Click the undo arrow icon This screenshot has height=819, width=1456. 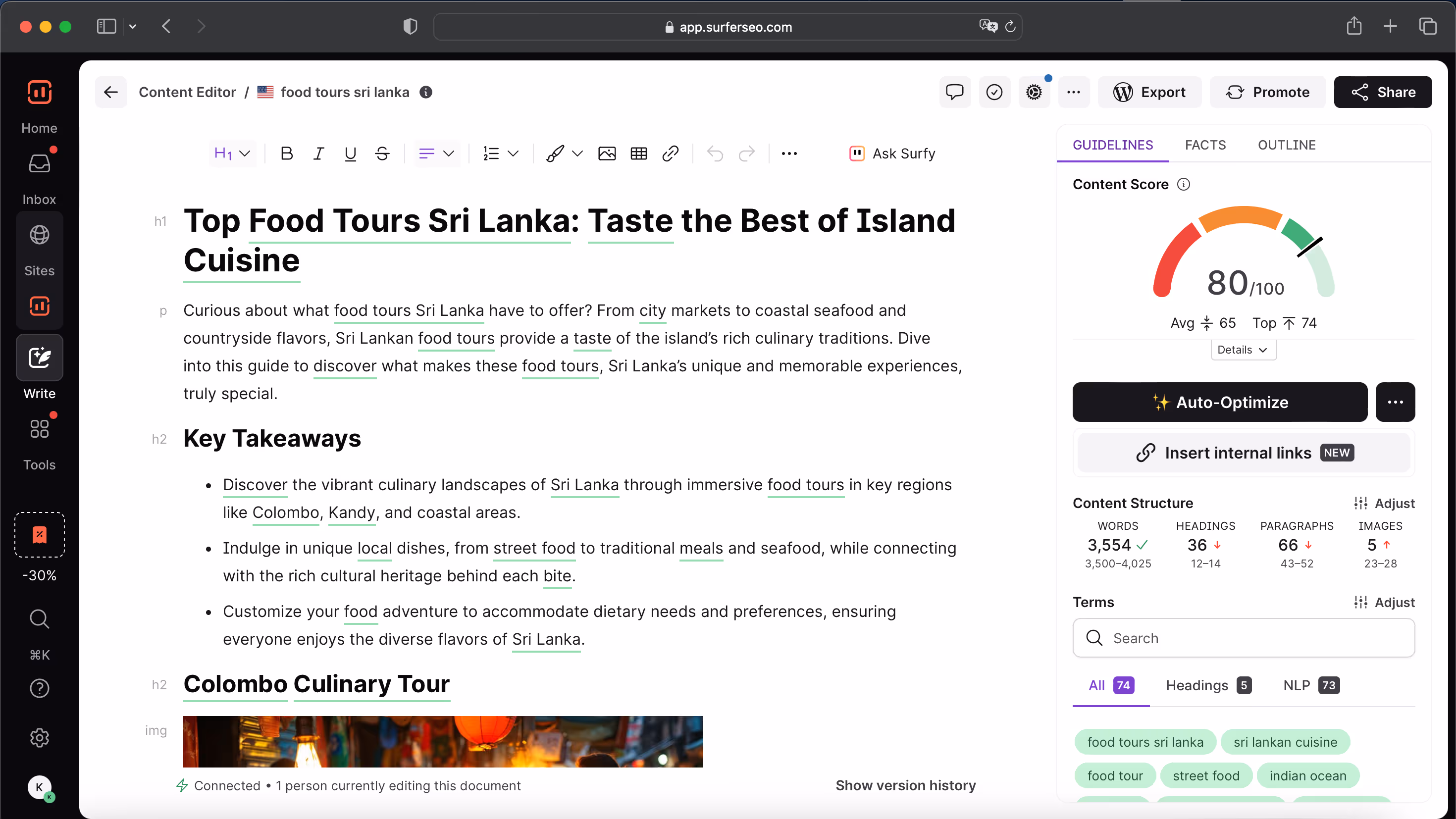[715, 154]
